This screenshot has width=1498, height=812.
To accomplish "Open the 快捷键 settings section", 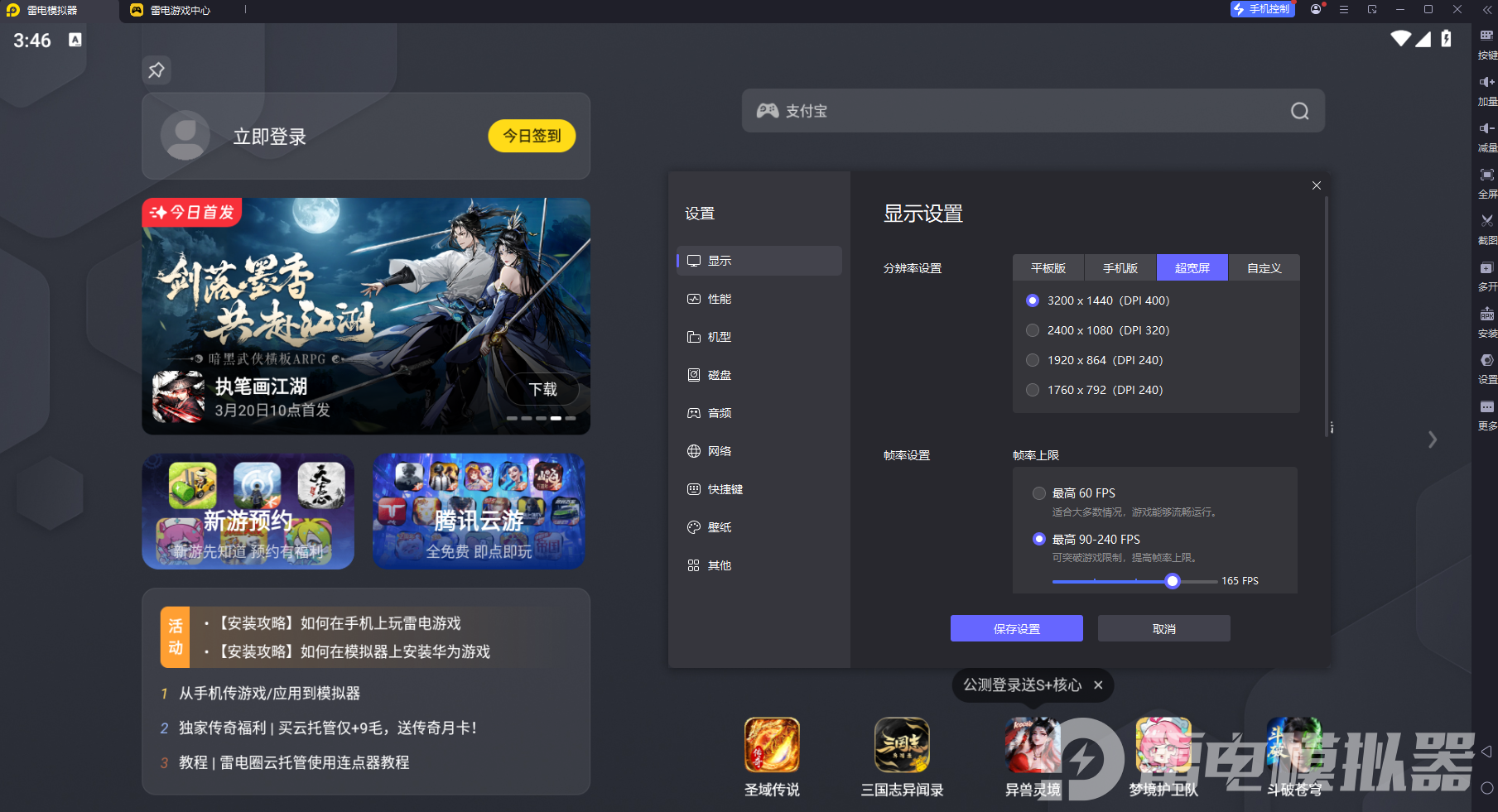I will click(x=759, y=489).
